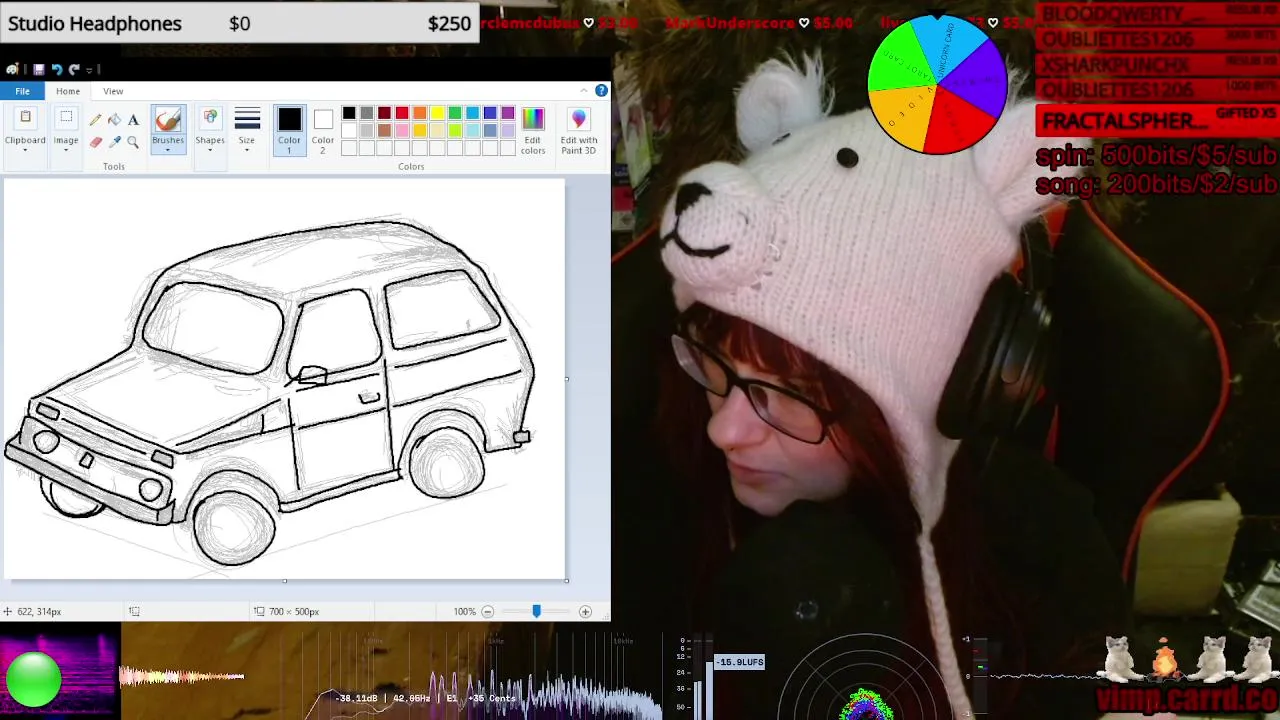Screen dimensions: 1280x720
Task: Open the Edit colors dialog
Action: [x=533, y=130]
